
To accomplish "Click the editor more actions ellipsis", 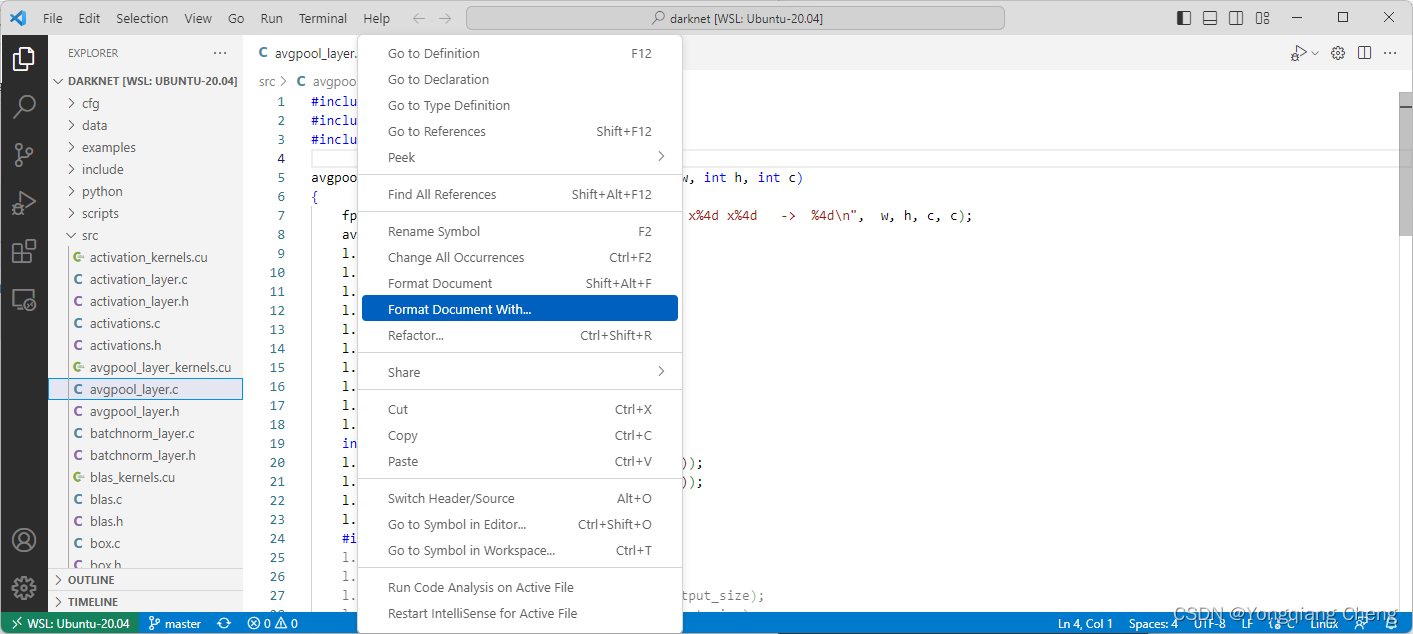I will coord(1390,53).
